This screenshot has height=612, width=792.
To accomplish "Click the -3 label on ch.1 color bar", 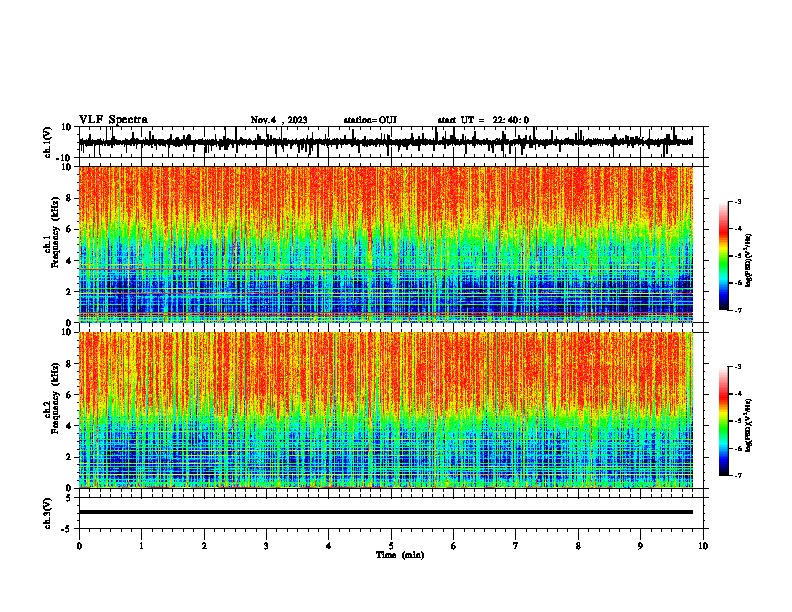I will 737,202.
